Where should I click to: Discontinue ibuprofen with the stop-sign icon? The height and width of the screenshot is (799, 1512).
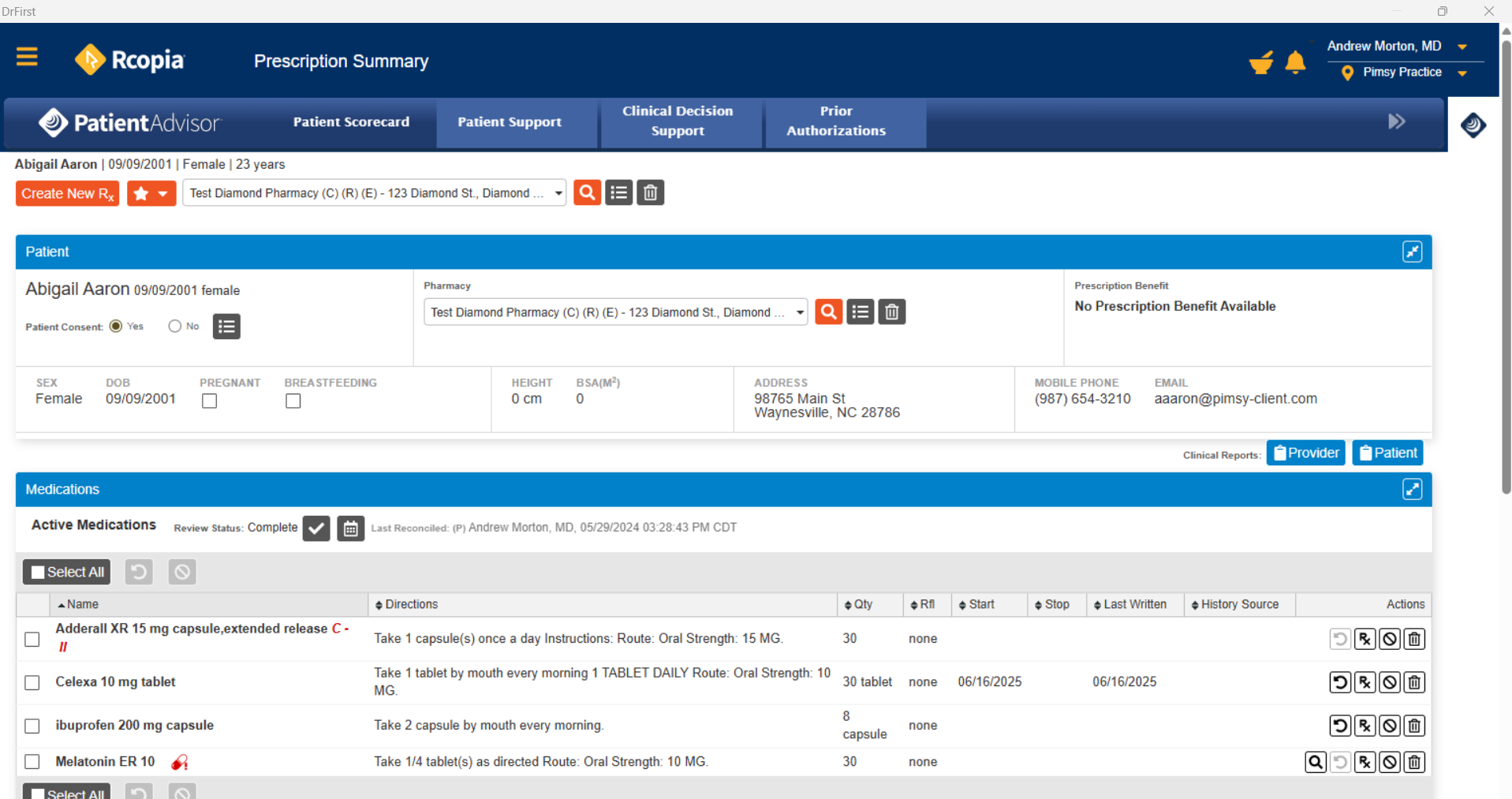click(1389, 726)
